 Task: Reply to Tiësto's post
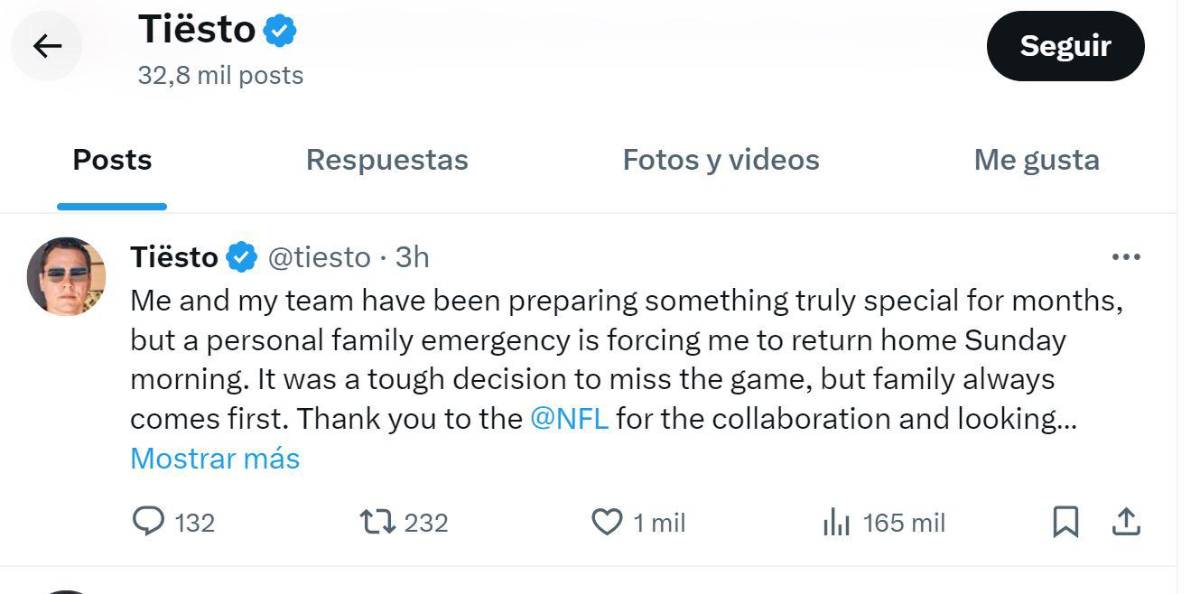[x=148, y=522]
